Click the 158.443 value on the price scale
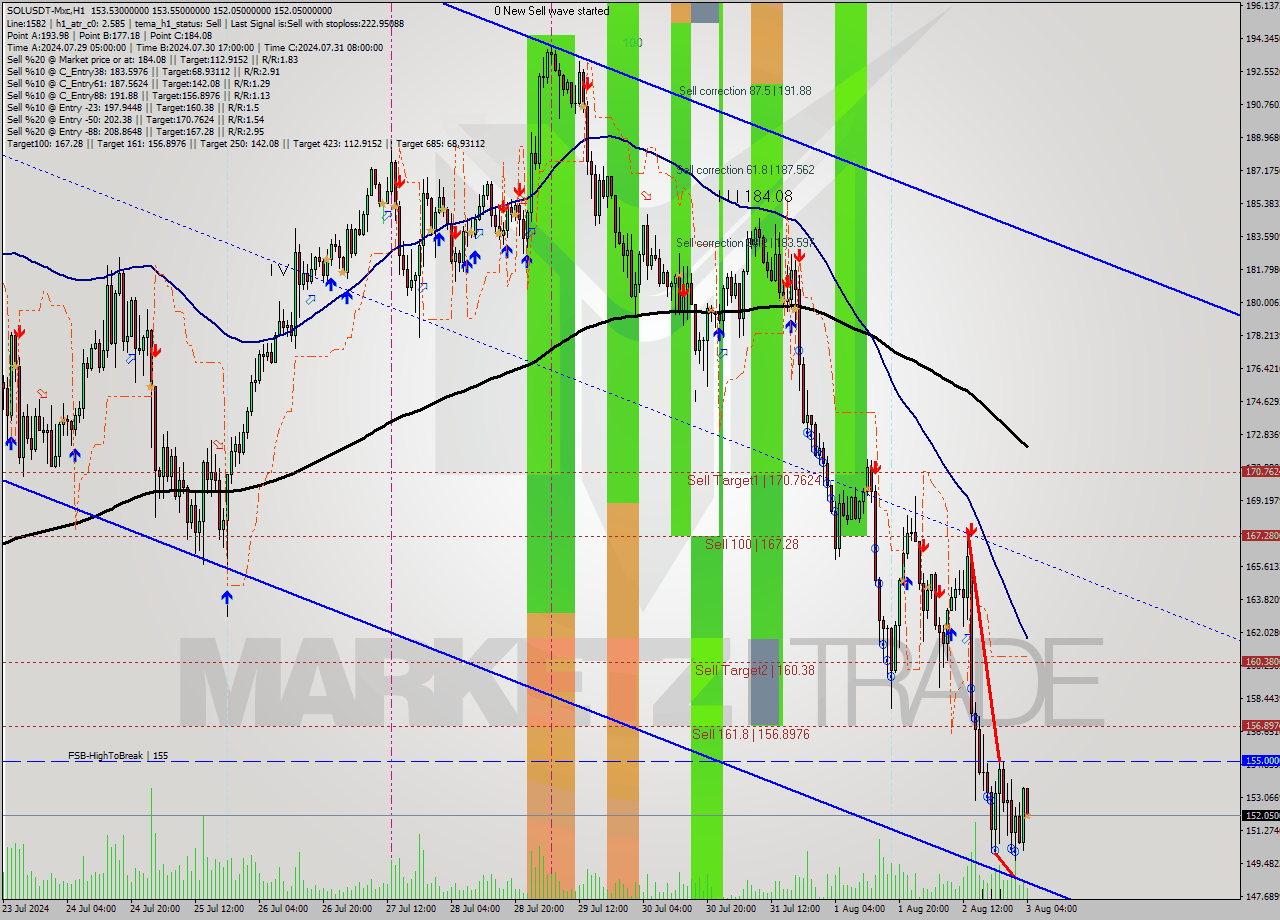Image resolution: width=1280 pixels, height=920 pixels. coord(1261,699)
